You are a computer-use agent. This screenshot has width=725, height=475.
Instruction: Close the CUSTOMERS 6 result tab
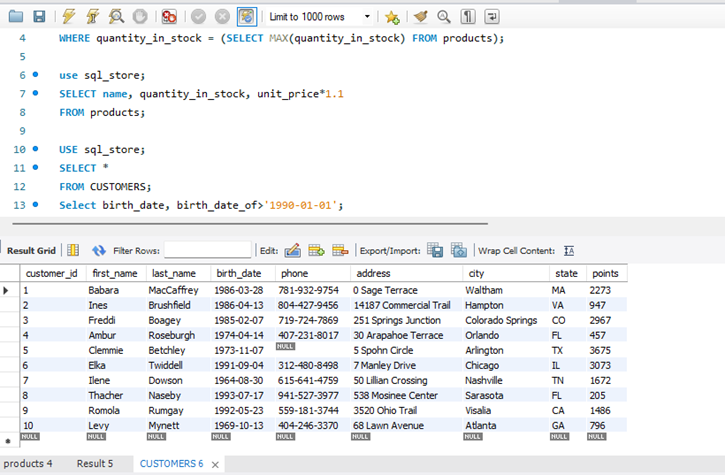(215, 465)
